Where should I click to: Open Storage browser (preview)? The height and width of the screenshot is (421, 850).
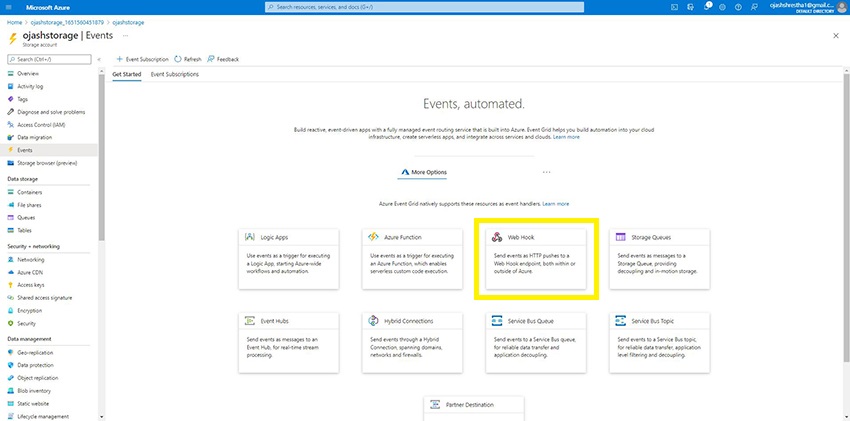pyautogui.click(x=47, y=163)
